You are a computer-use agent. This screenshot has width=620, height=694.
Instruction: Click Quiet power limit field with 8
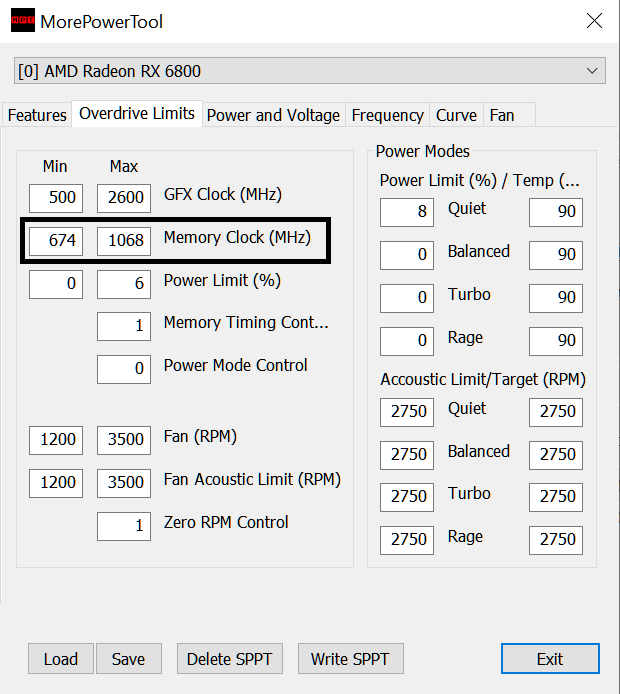click(407, 212)
